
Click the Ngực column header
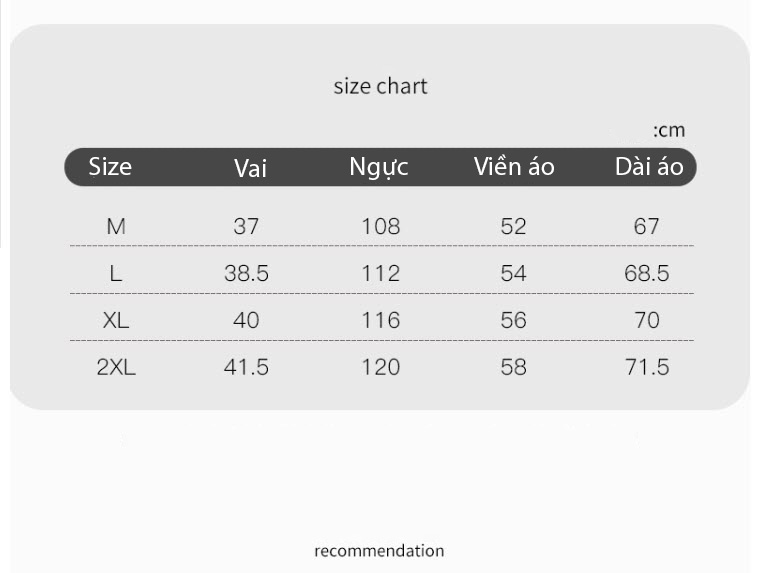coord(379,168)
